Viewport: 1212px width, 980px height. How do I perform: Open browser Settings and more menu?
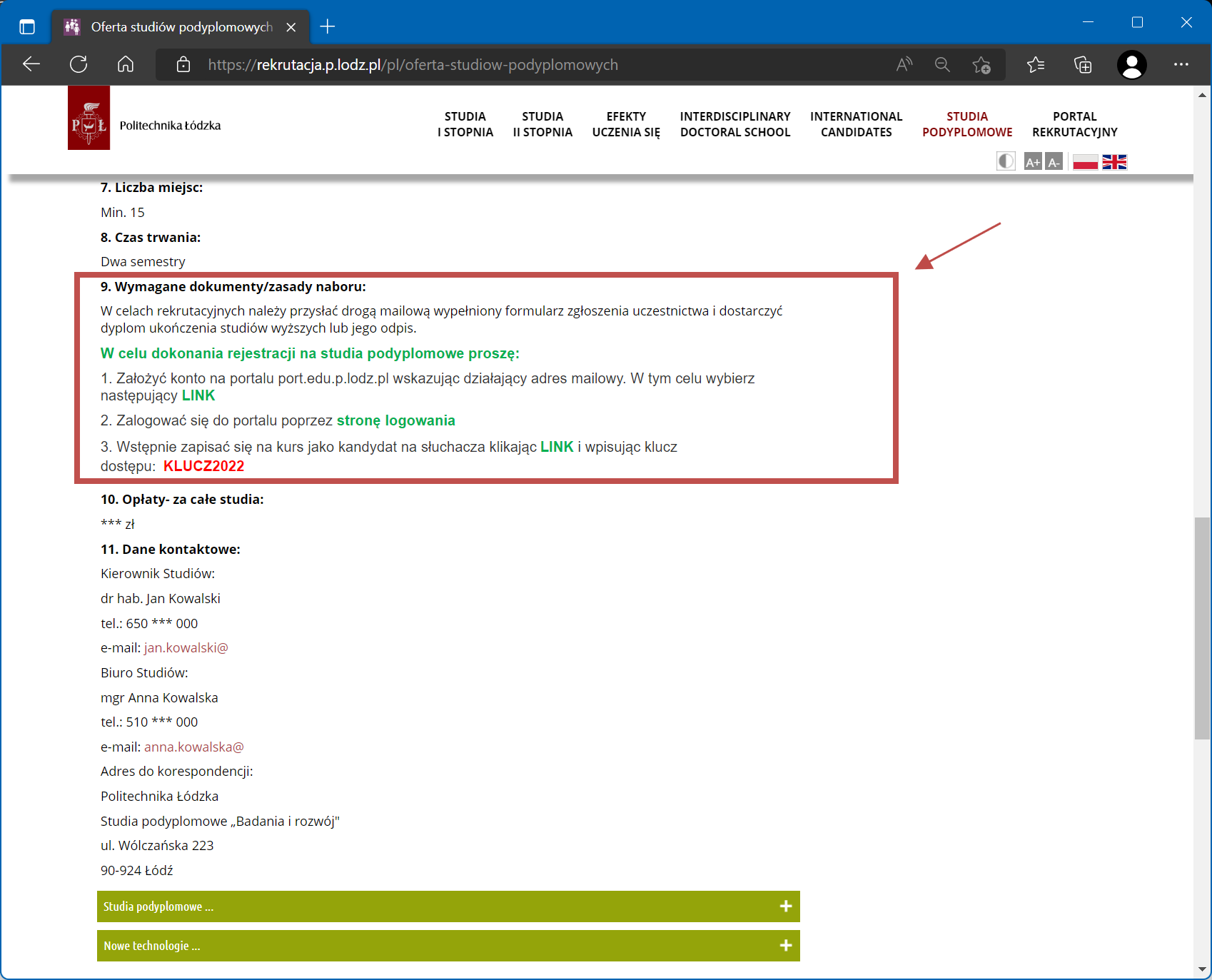coord(1181,65)
